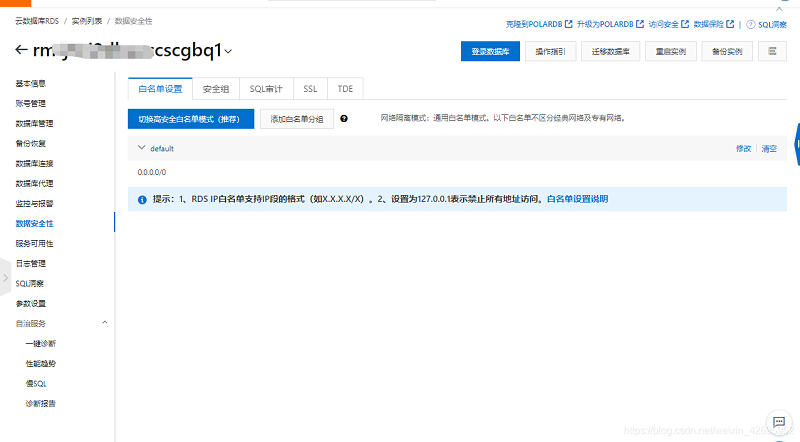Open the list menu icon button

click(772, 51)
